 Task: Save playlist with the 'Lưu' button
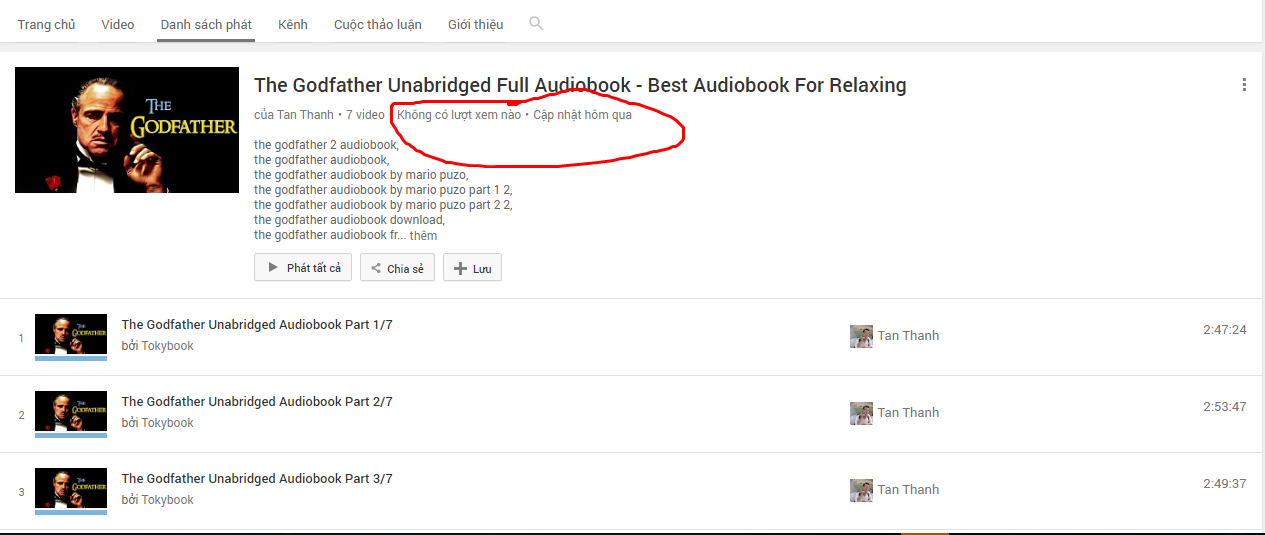tap(472, 268)
